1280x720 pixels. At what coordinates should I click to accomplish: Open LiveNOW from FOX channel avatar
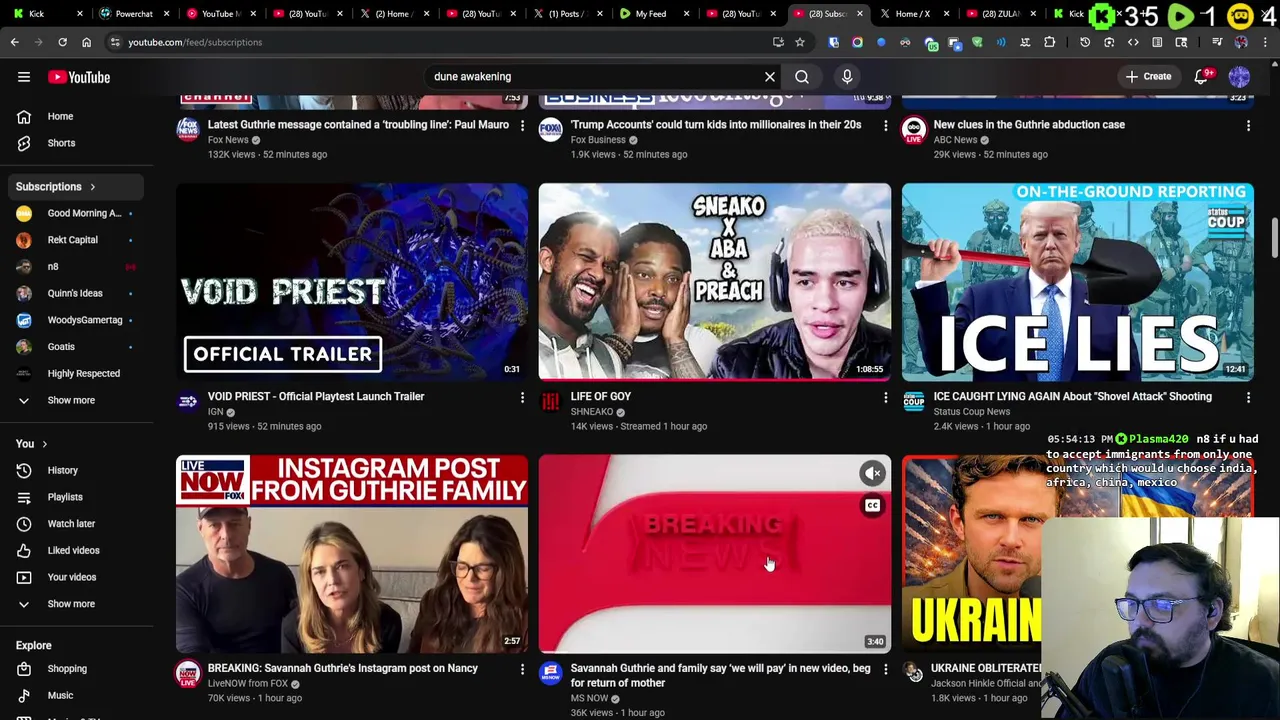click(188, 674)
